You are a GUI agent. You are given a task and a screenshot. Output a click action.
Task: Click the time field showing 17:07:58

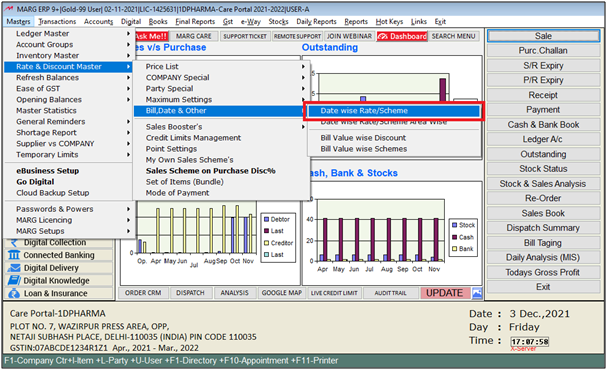click(529, 342)
